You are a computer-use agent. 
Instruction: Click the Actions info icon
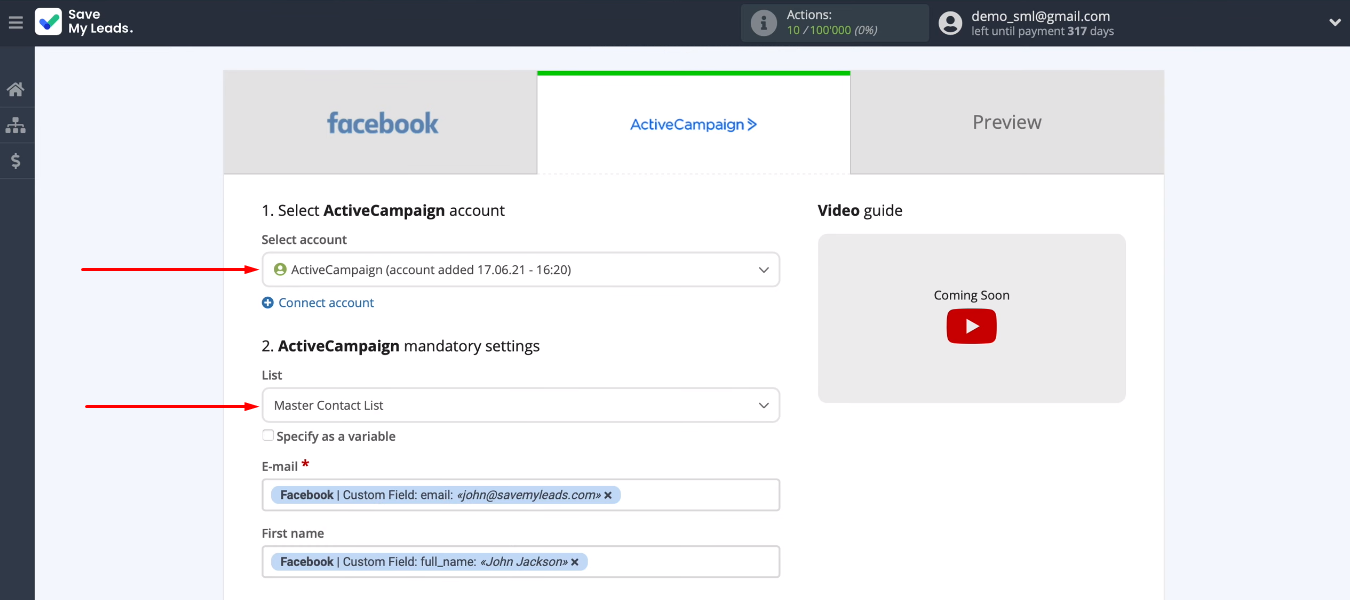[764, 22]
